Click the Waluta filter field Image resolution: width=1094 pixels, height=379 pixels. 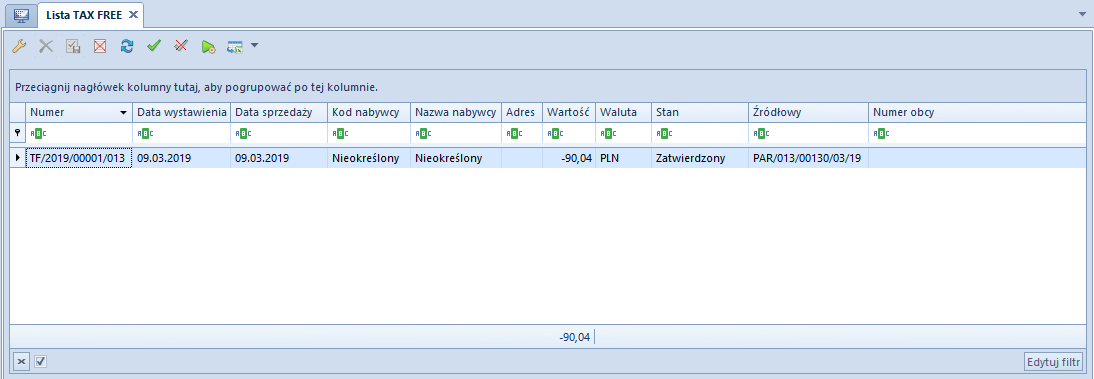point(623,133)
